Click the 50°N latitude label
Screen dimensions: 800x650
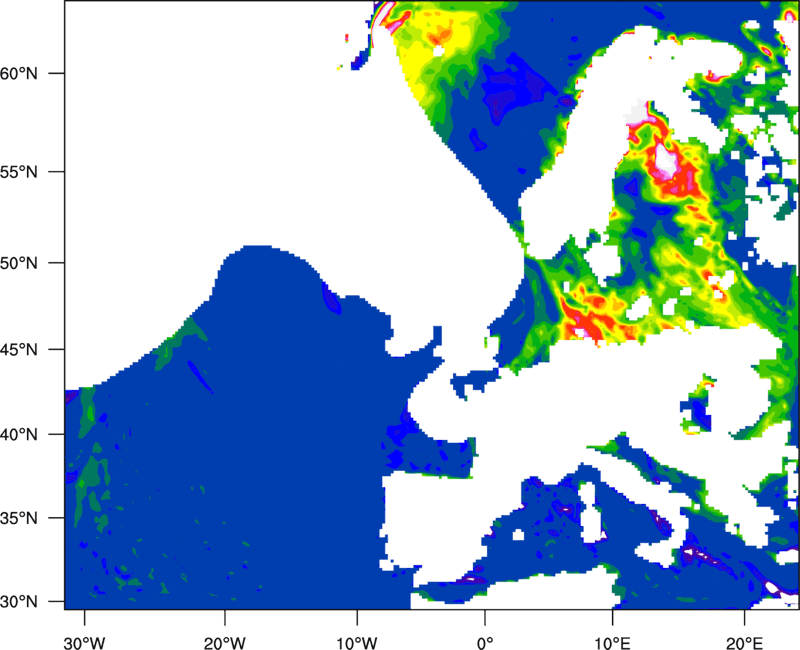pyautogui.click(x=18, y=263)
